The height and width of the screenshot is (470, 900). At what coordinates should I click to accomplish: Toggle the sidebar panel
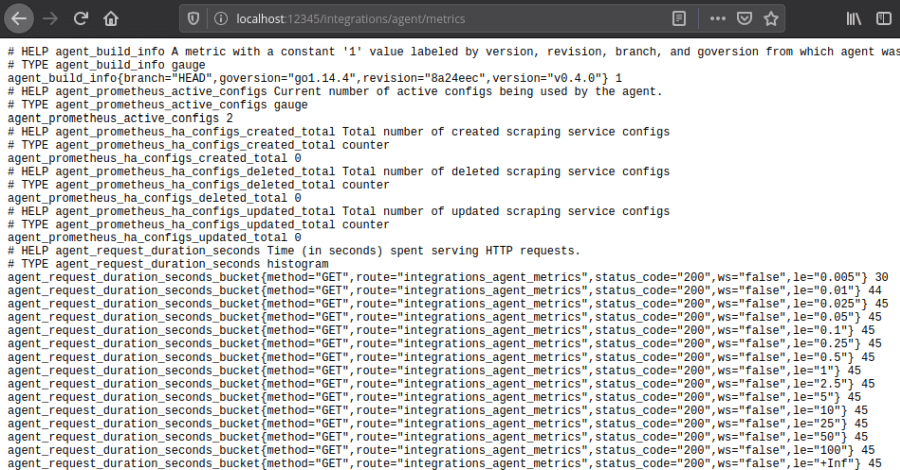pos(883,19)
